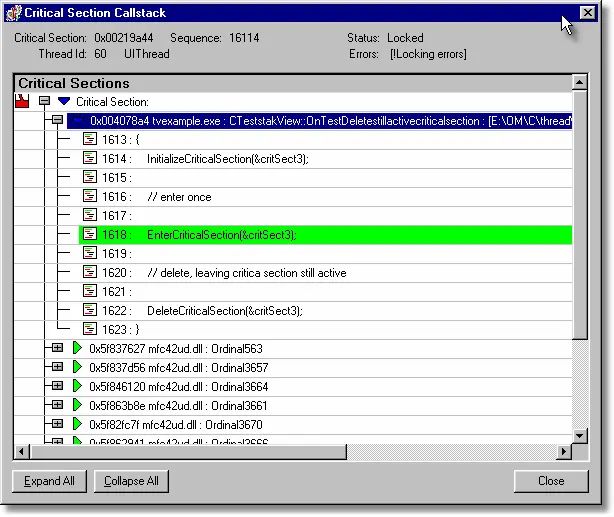The height and width of the screenshot is (517, 614).
Task: Click the 0x00219a44 critical section address
Action: pos(124,38)
